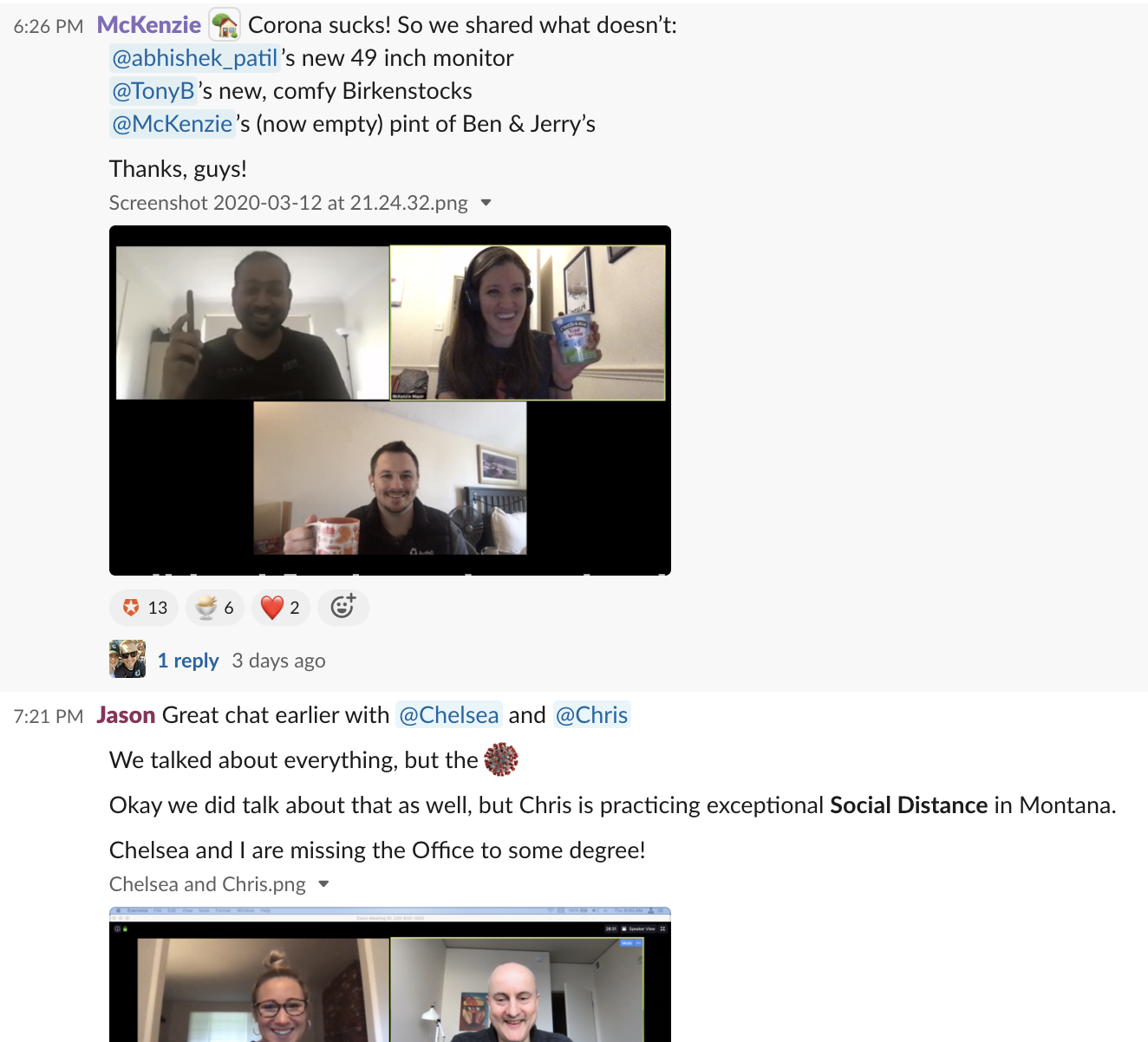Image resolution: width=1148 pixels, height=1042 pixels.
Task: Collapse the Chelsea and Chris.png attachment arrow
Action: point(324,884)
